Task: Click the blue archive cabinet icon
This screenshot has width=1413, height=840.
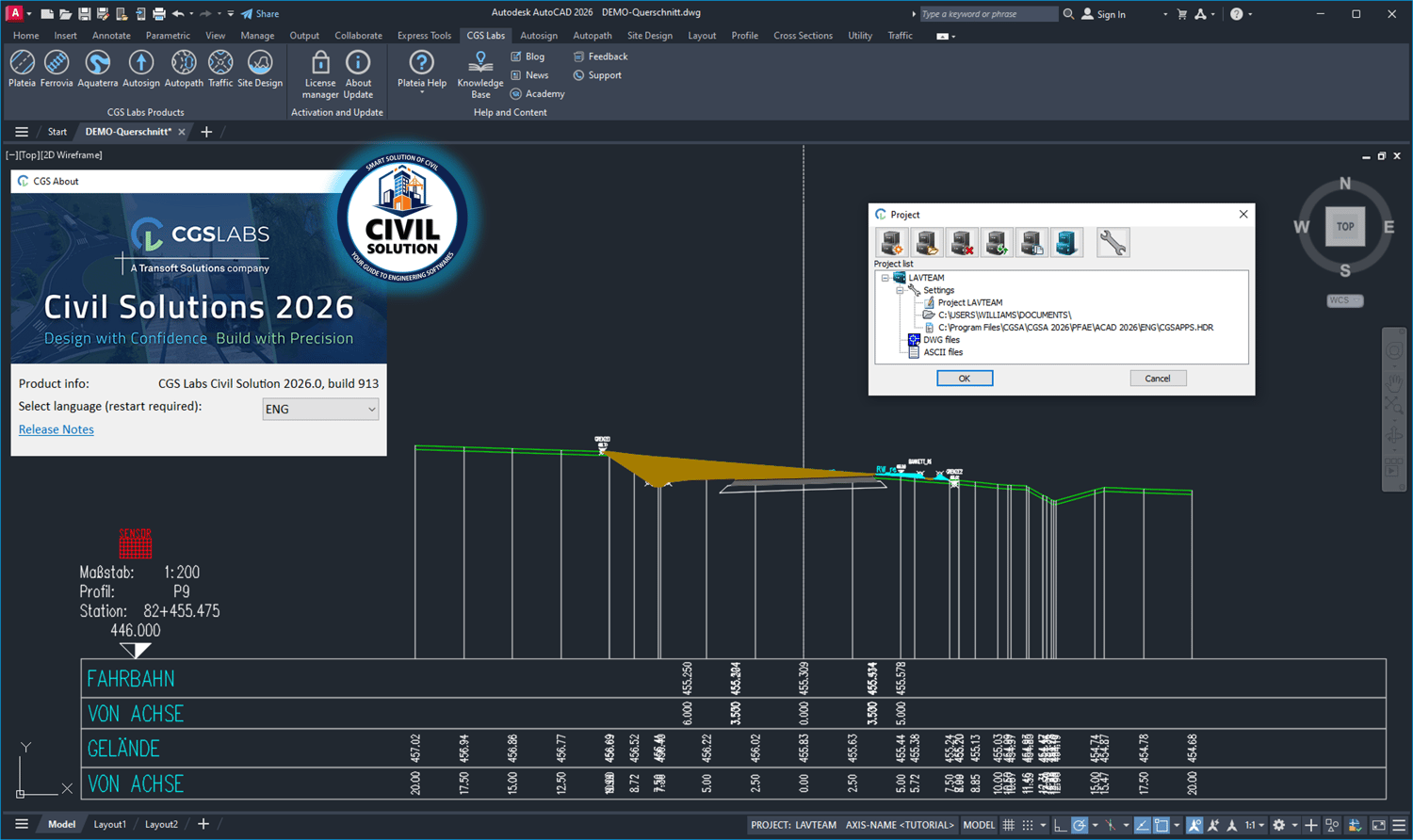Action: tap(1066, 243)
